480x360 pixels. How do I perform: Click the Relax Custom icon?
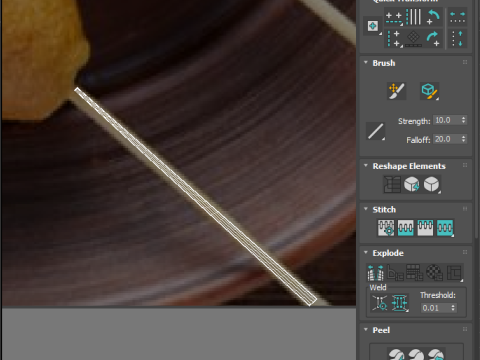(431, 184)
